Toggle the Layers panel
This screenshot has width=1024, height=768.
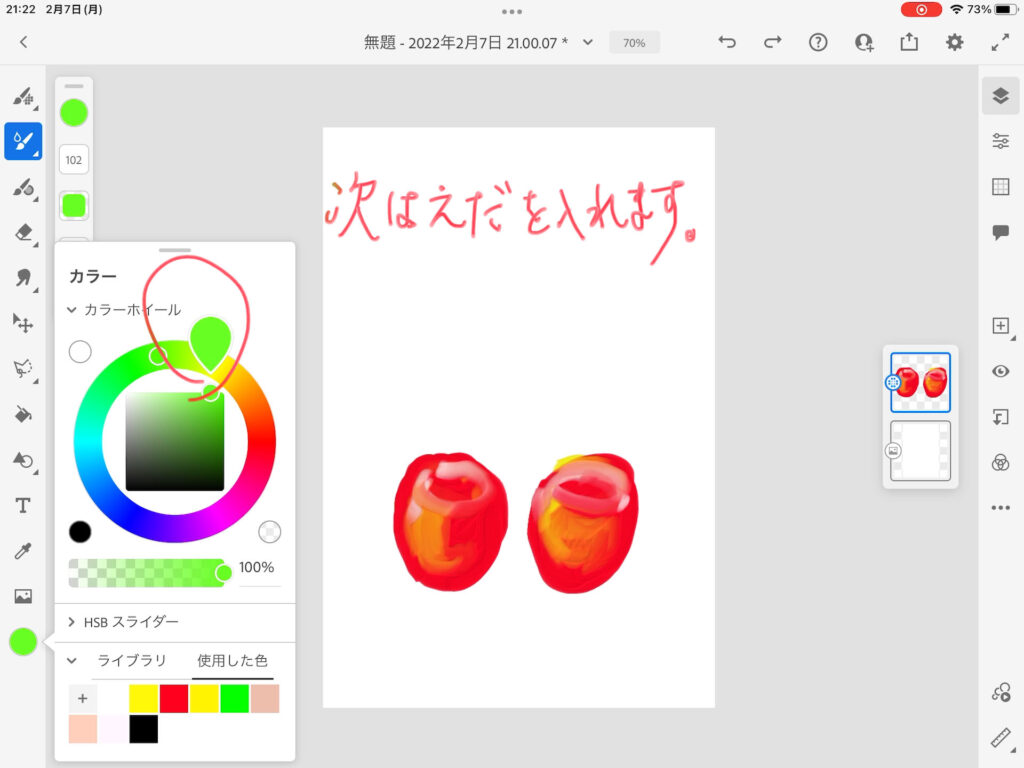pos(1000,96)
